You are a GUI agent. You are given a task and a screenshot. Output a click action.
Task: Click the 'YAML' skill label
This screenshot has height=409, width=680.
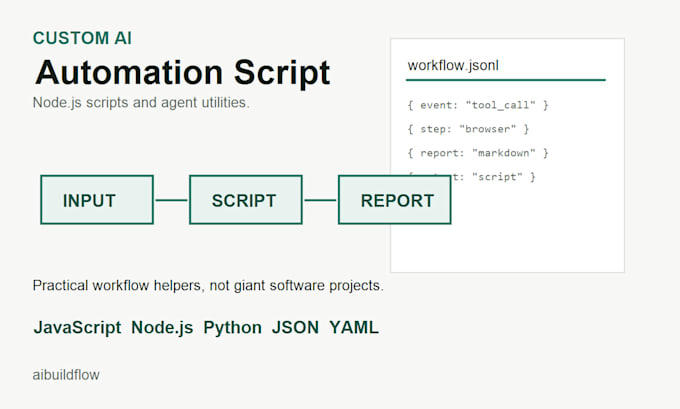pyautogui.click(x=354, y=327)
